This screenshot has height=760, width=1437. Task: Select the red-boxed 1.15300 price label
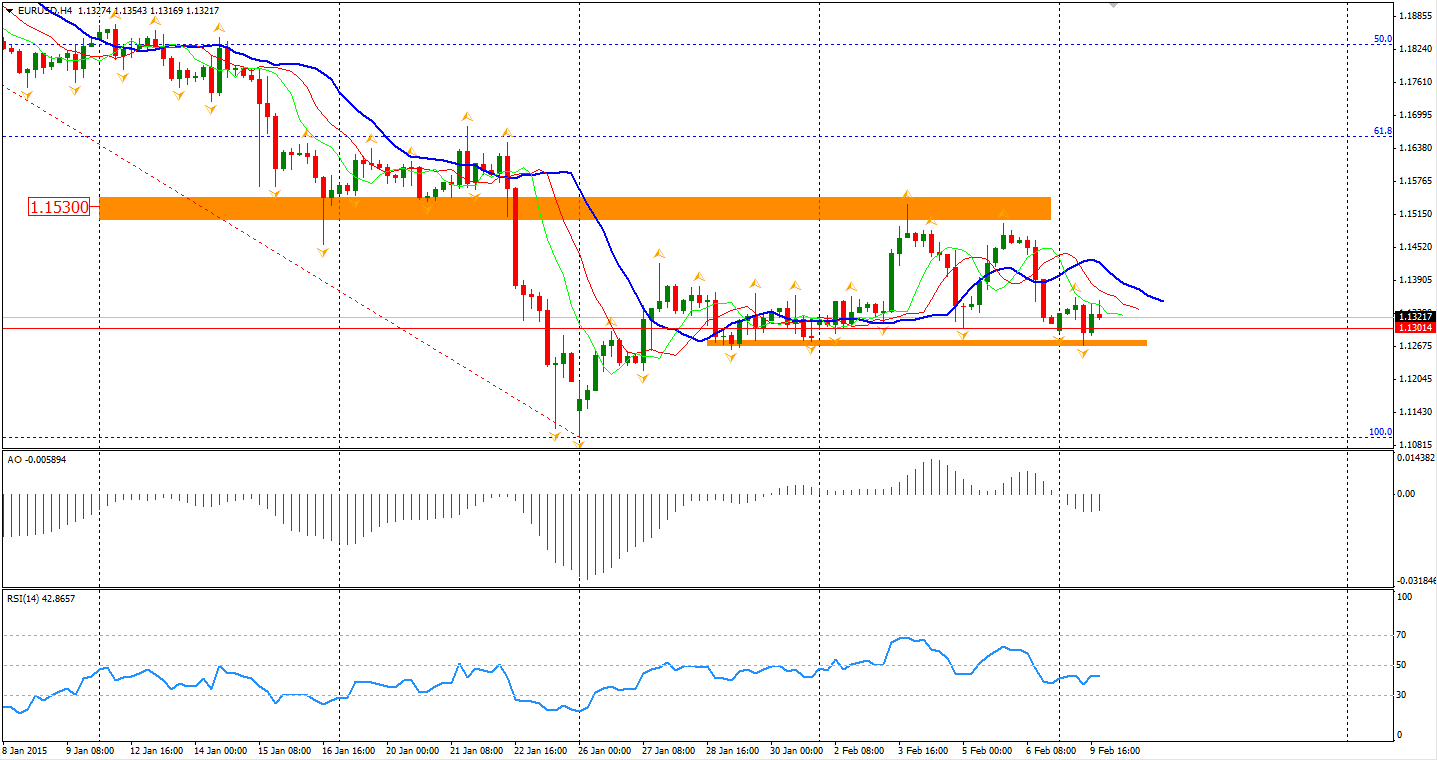tap(59, 208)
